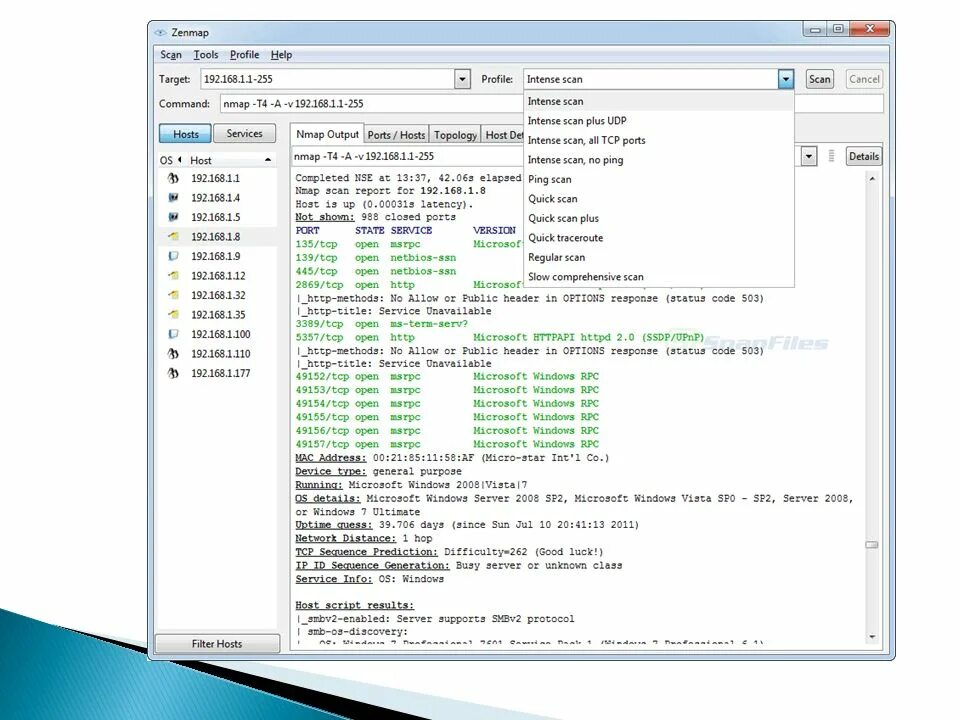Open the Scan menu
Viewport: 960px width, 720px height.
[x=171, y=54]
